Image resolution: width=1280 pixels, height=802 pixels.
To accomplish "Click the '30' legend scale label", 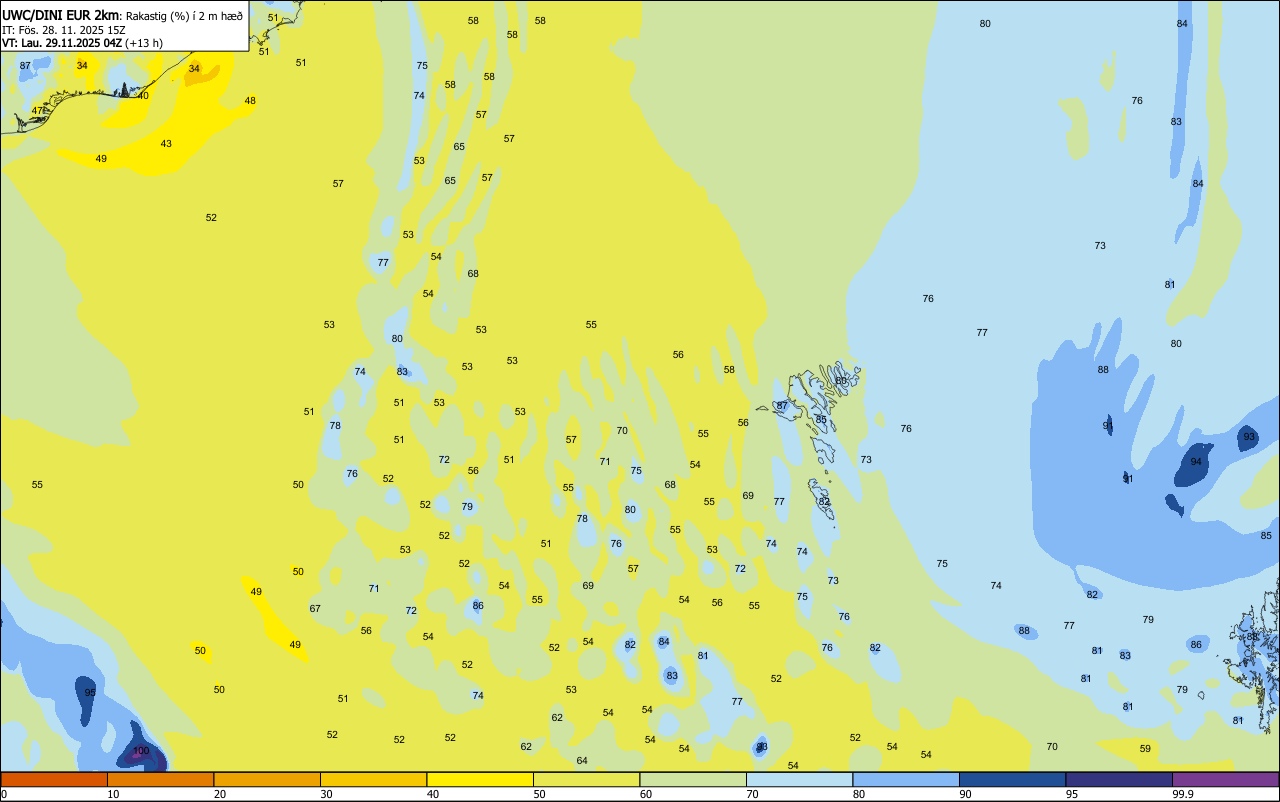I will pyautogui.click(x=326, y=794).
